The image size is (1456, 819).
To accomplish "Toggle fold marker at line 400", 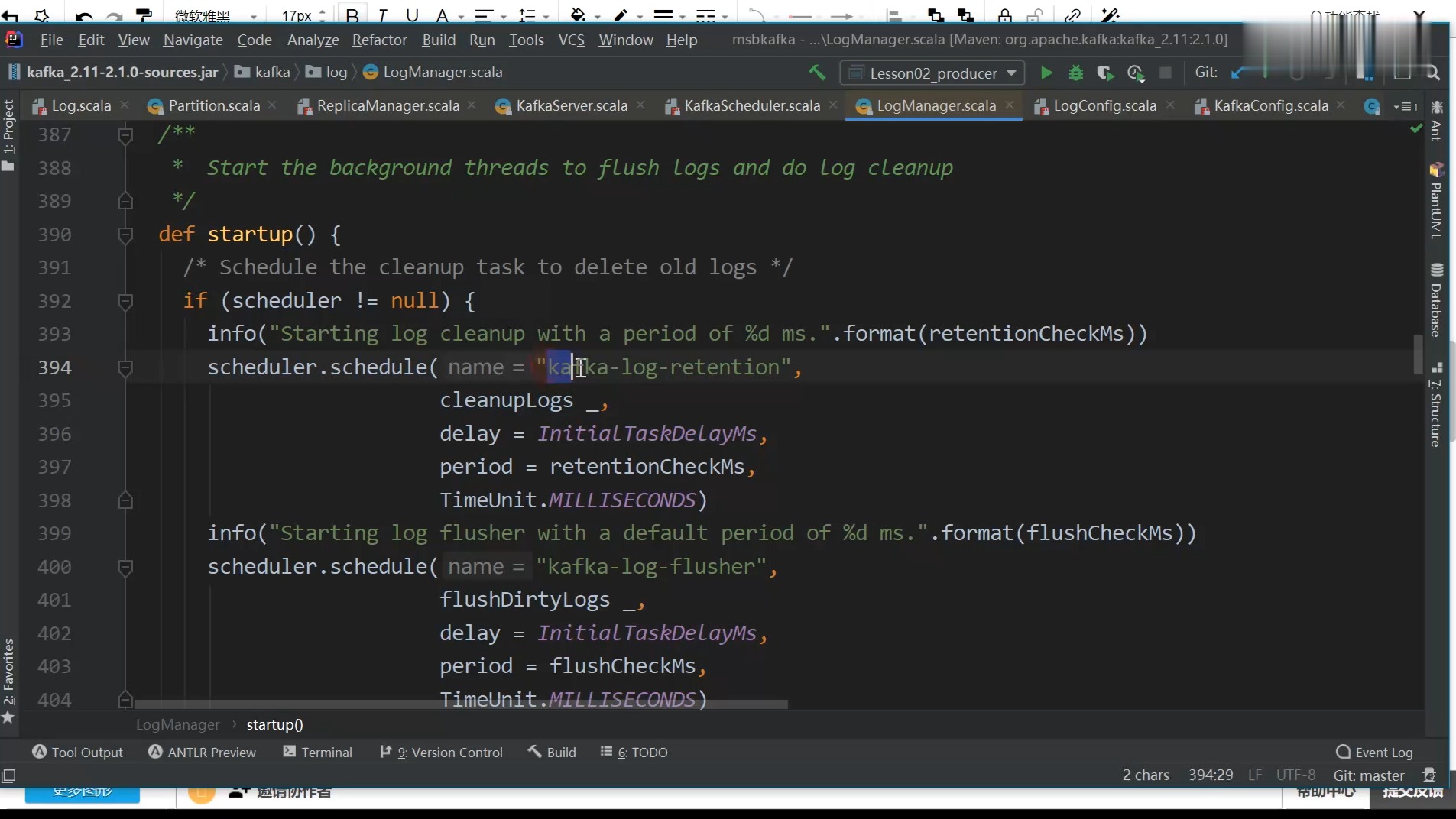I will coord(125,568).
